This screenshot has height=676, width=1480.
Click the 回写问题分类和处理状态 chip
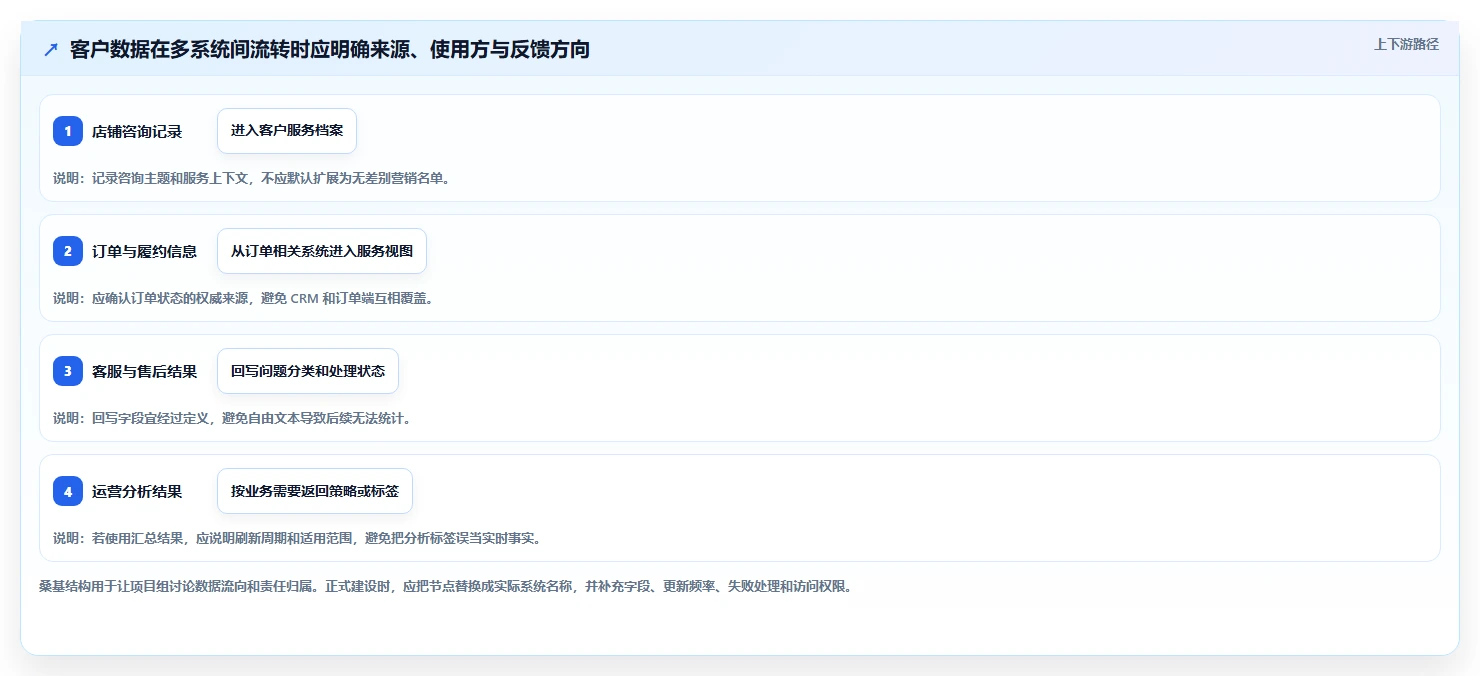pyautogui.click(x=308, y=371)
